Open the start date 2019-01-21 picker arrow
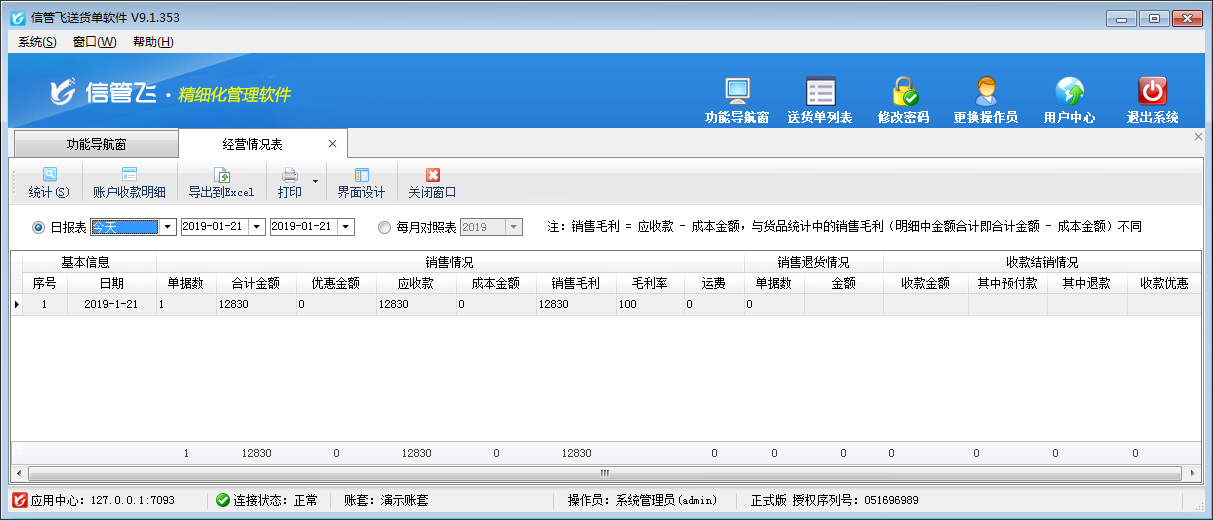The height and width of the screenshot is (520, 1213). (x=257, y=228)
